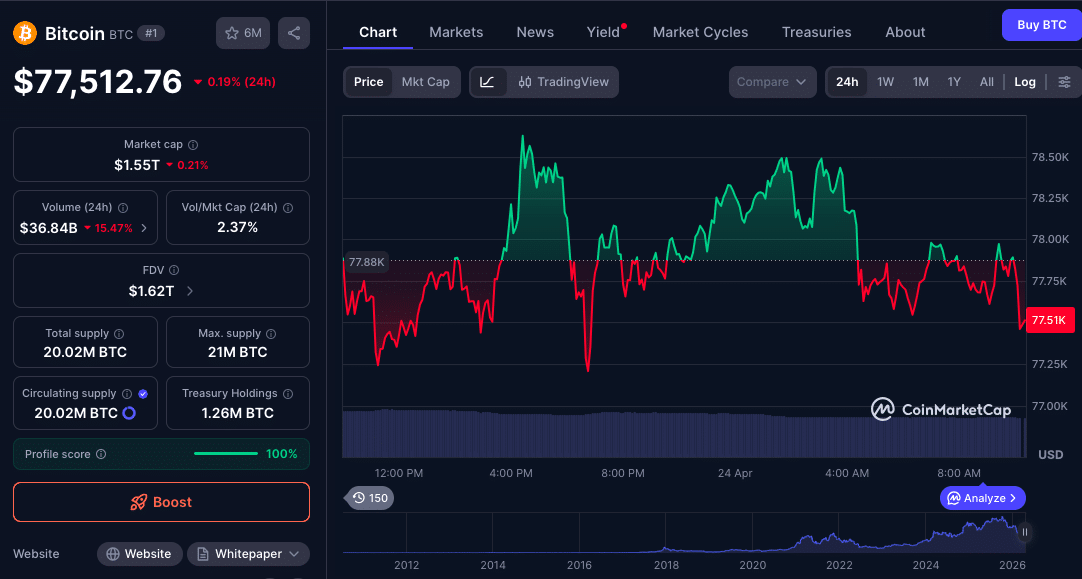Click the $1.62T FDV value
1082x579 pixels.
click(x=151, y=291)
